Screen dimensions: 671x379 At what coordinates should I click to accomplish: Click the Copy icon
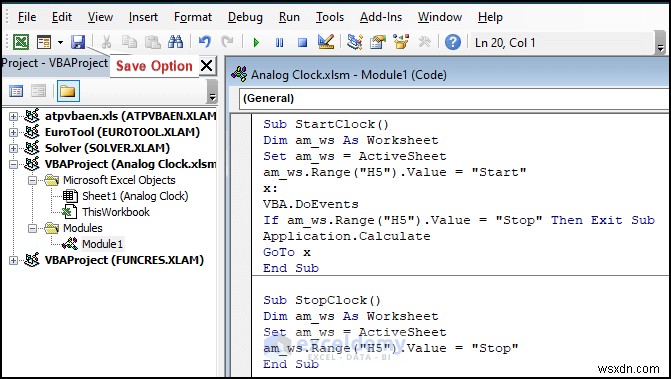(129, 42)
